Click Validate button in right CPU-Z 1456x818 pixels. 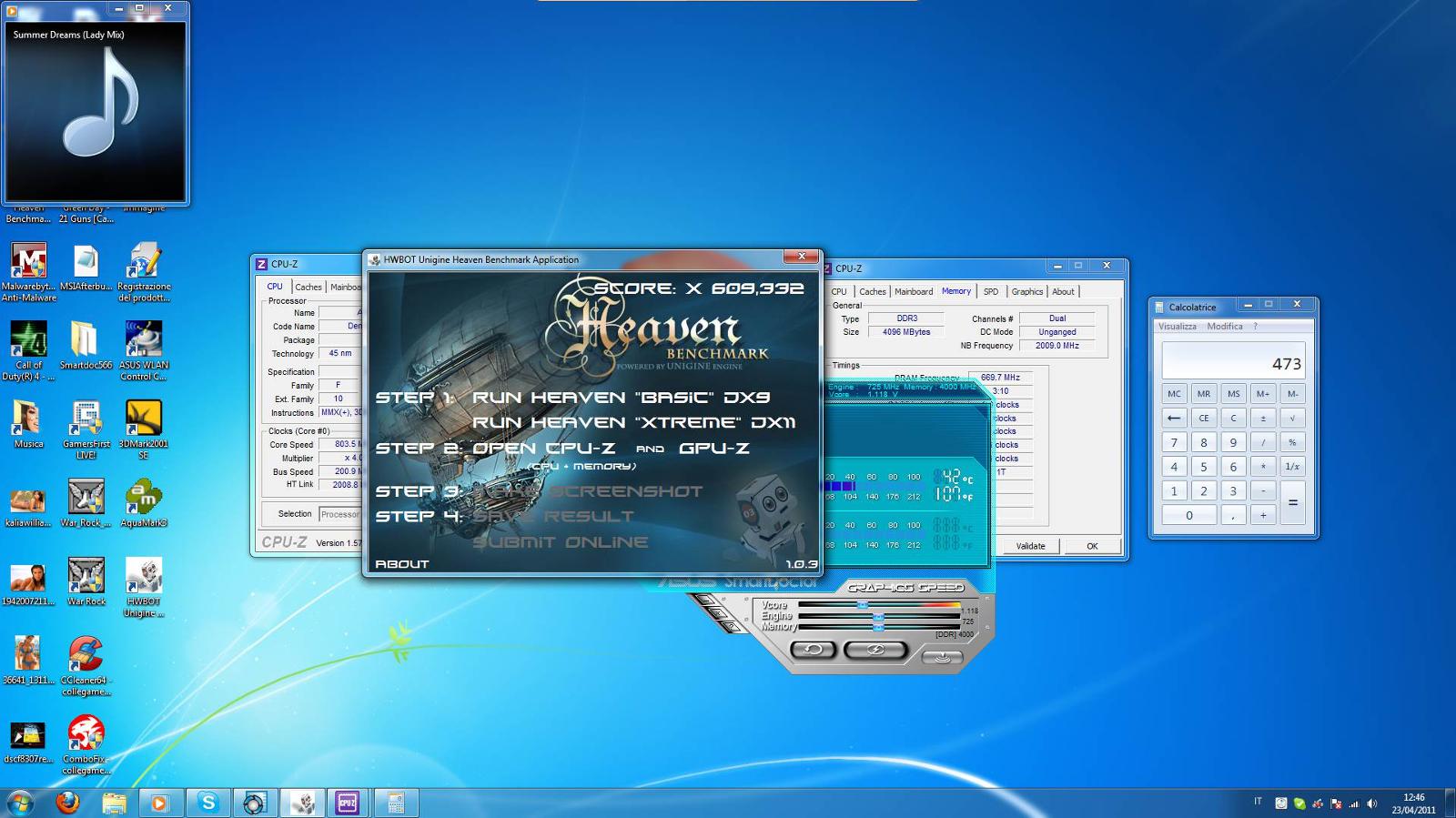tap(1030, 546)
